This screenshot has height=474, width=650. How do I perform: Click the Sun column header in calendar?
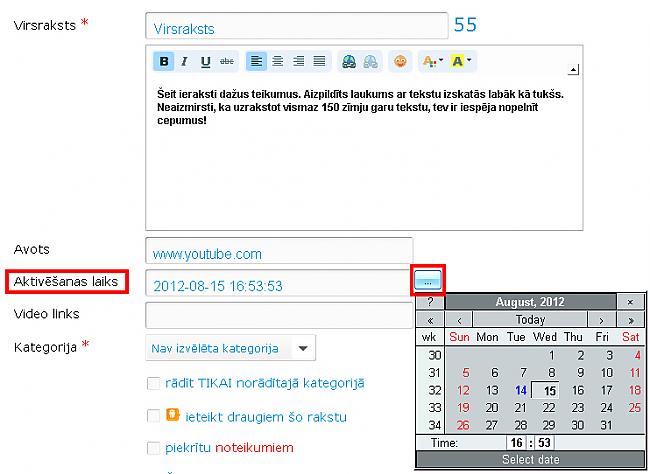click(x=459, y=337)
